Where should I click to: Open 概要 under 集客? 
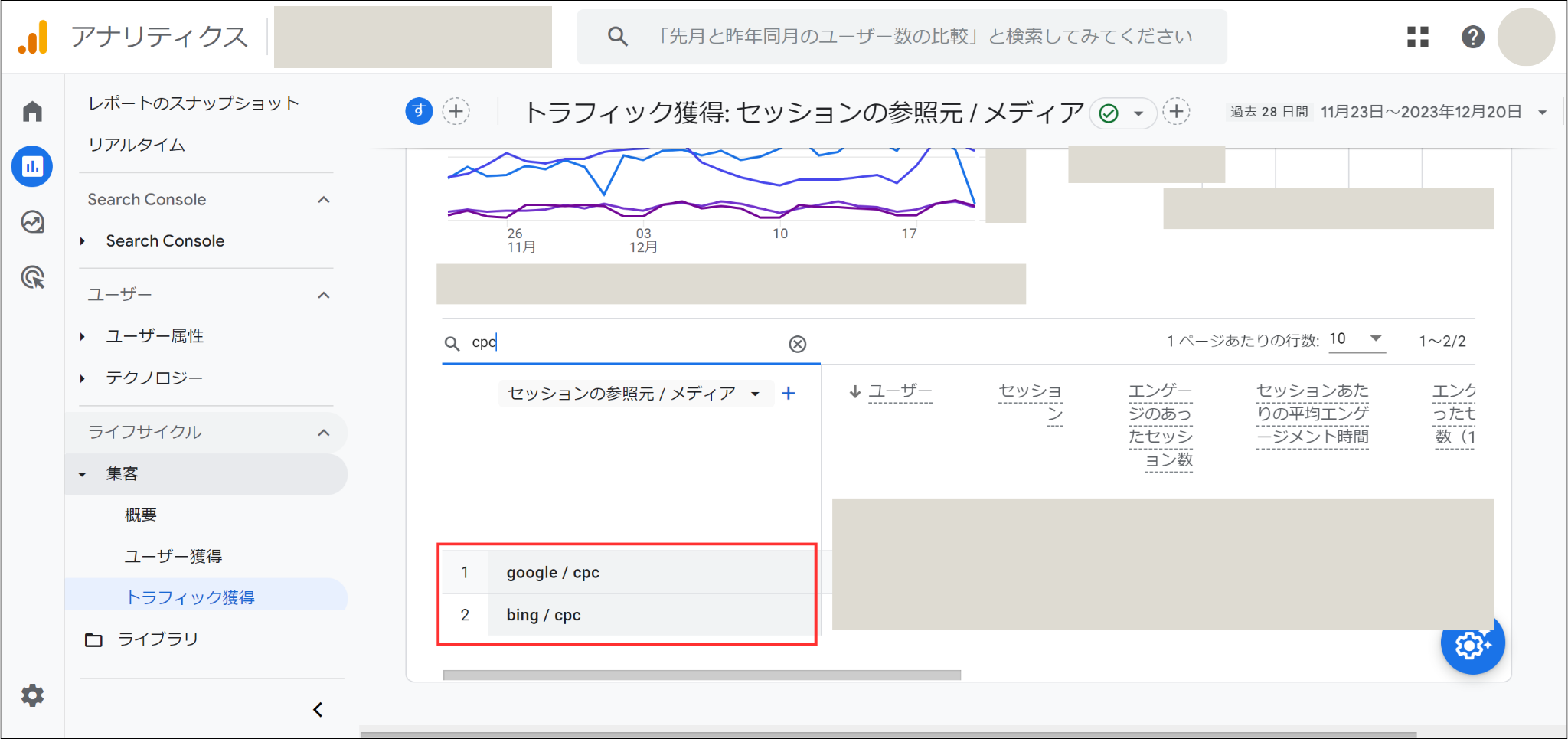coord(140,515)
